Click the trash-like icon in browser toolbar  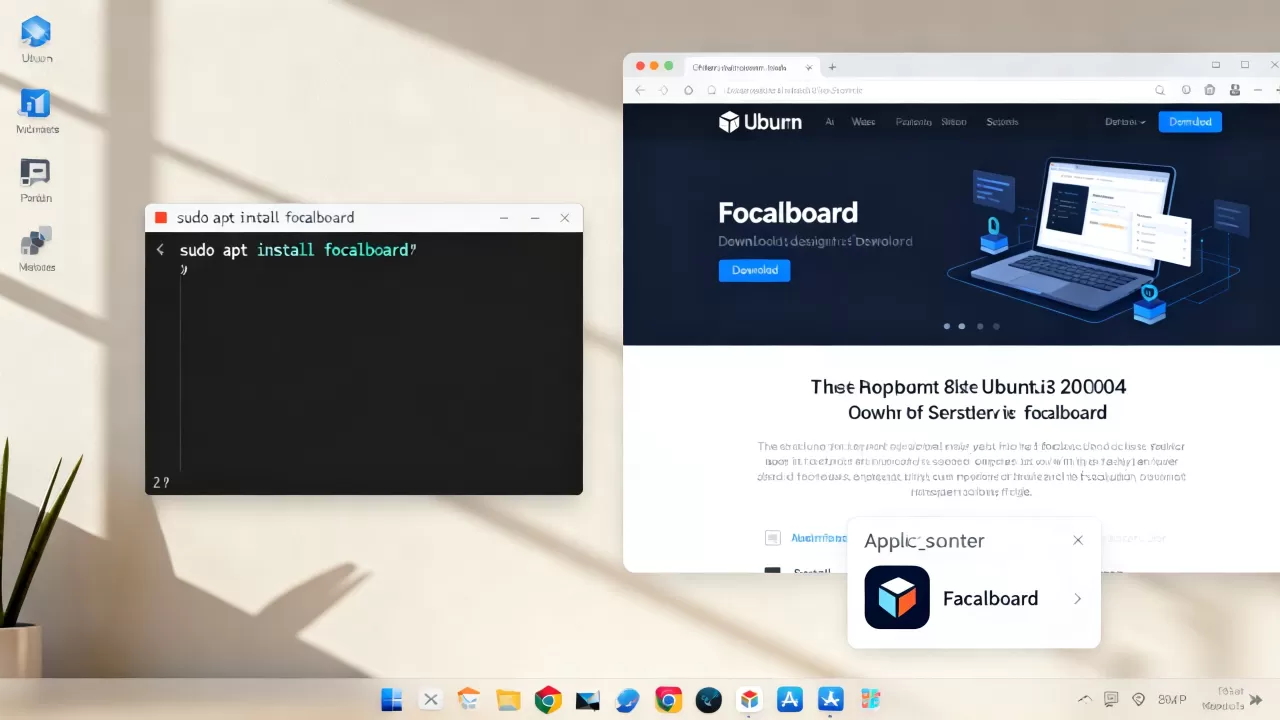pos(1210,90)
